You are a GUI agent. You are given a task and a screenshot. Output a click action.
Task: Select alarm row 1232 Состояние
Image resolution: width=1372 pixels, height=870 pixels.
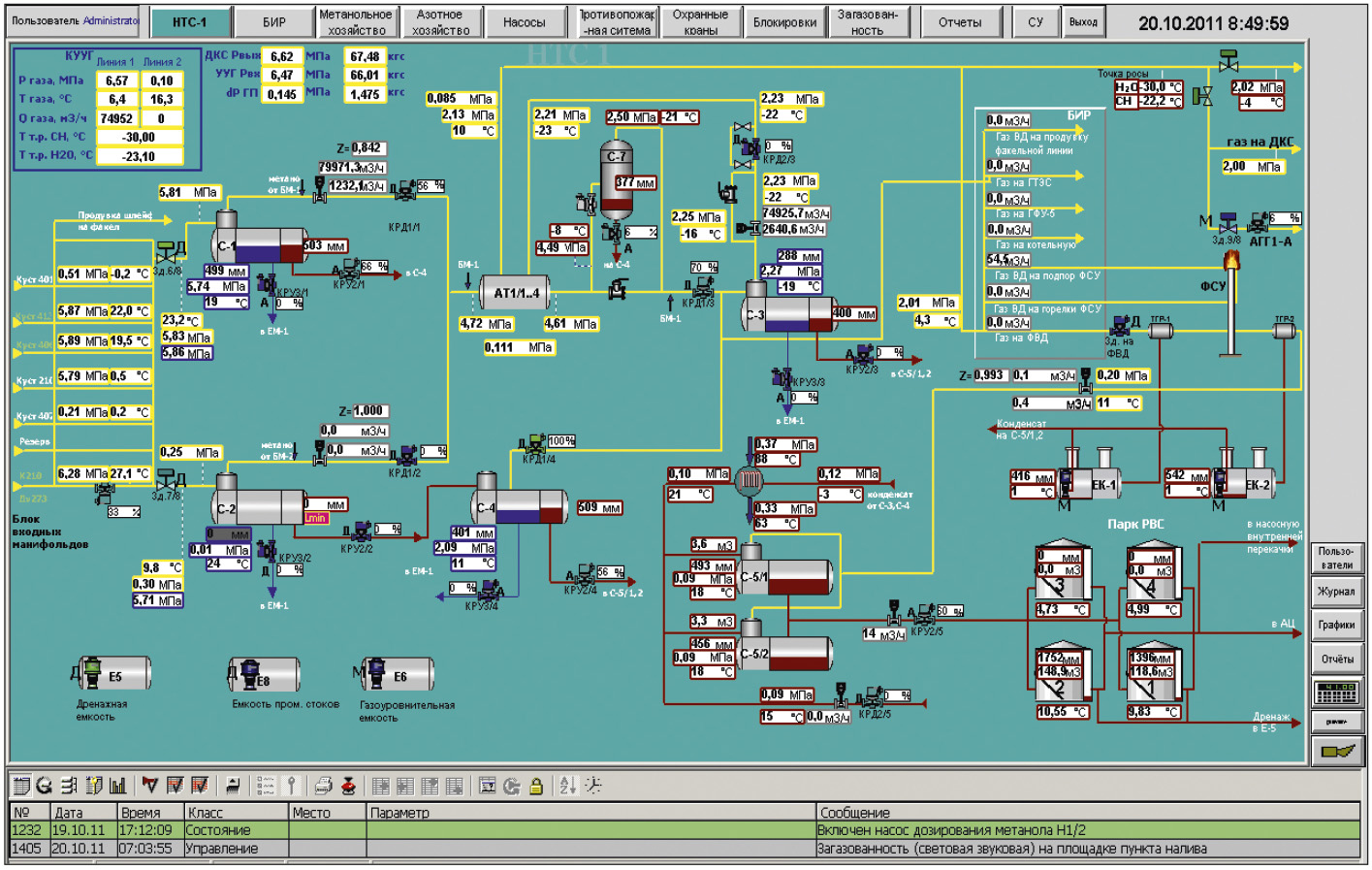coord(686,830)
